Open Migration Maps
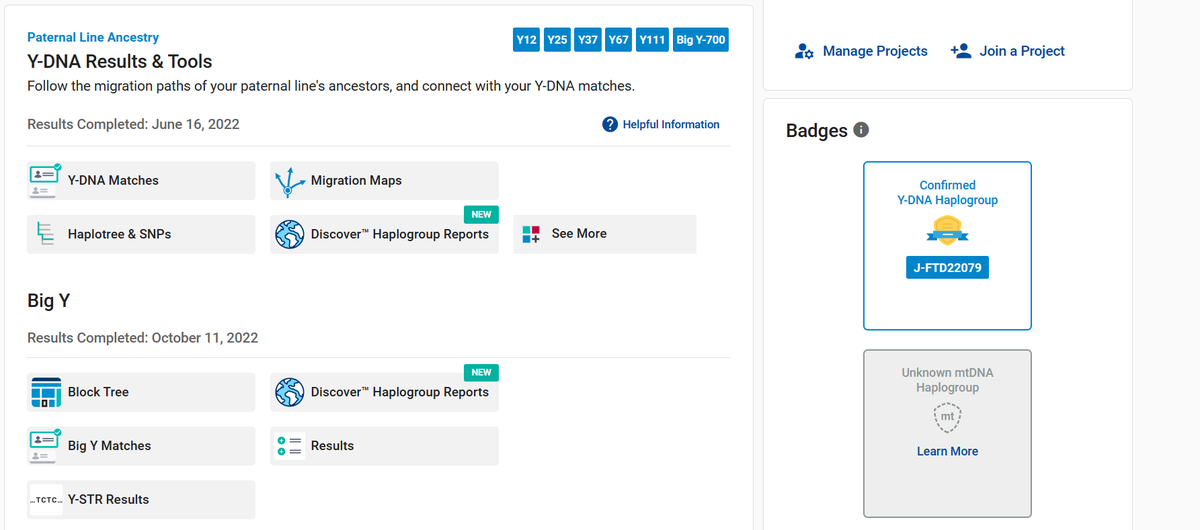Screen dimensions: 1200x530 pos(384,180)
